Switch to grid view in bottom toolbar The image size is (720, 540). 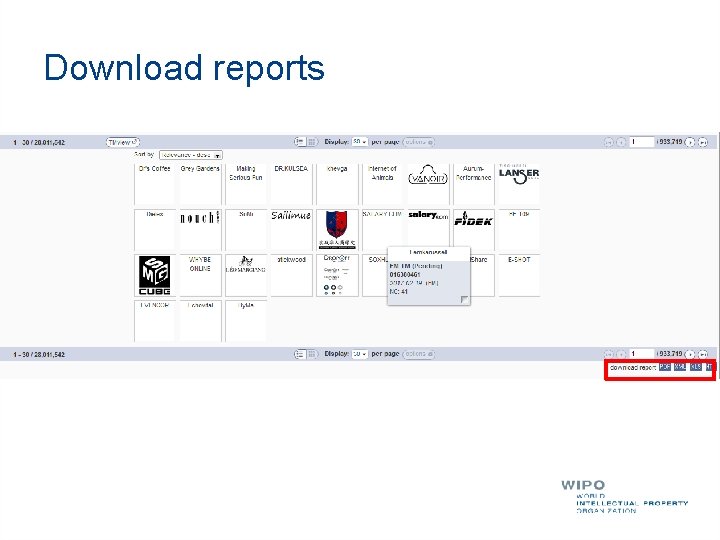pyautogui.click(x=312, y=354)
